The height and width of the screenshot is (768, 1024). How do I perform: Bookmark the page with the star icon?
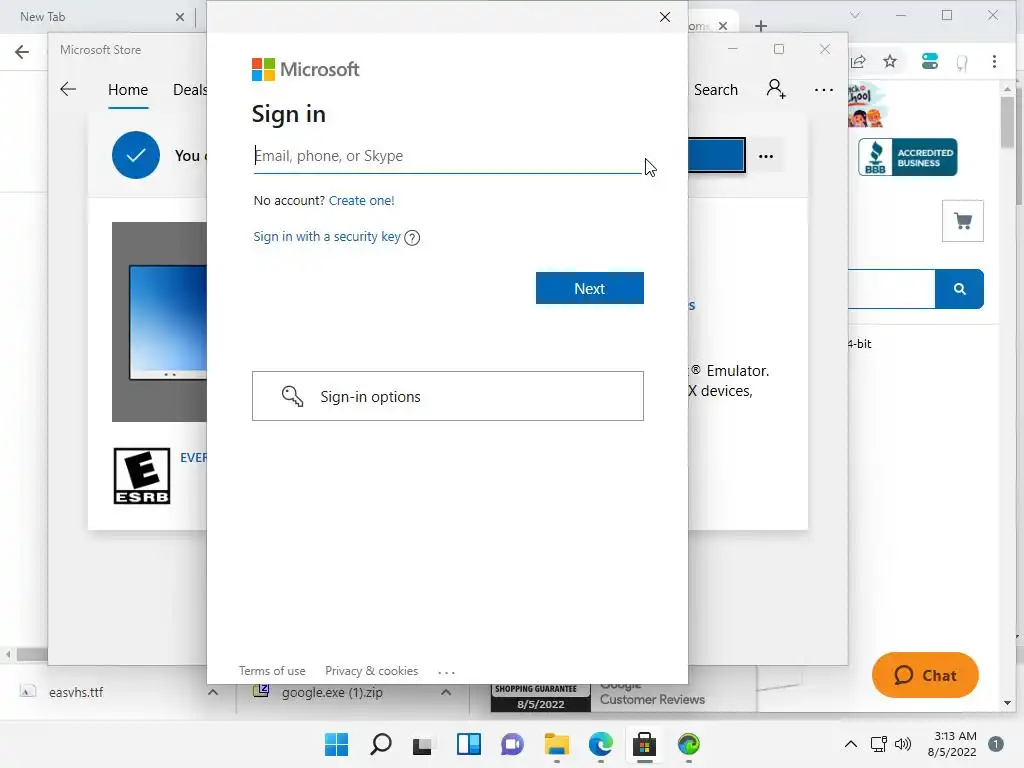coord(890,62)
